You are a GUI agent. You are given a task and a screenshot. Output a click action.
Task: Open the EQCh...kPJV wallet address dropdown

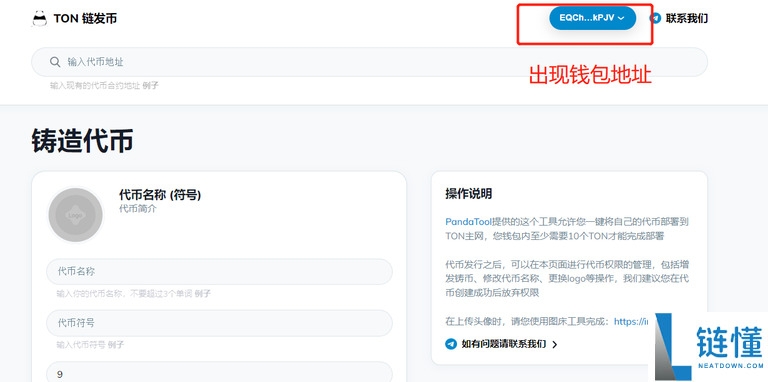(592, 18)
